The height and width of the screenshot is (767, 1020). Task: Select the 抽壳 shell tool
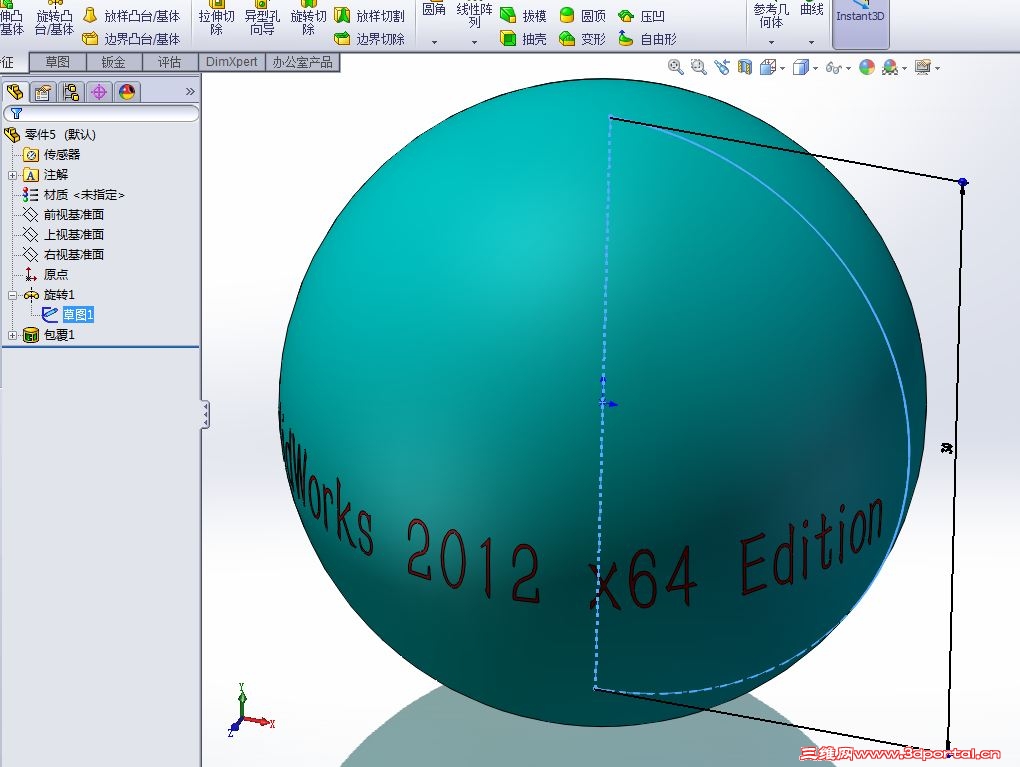(x=524, y=39)
